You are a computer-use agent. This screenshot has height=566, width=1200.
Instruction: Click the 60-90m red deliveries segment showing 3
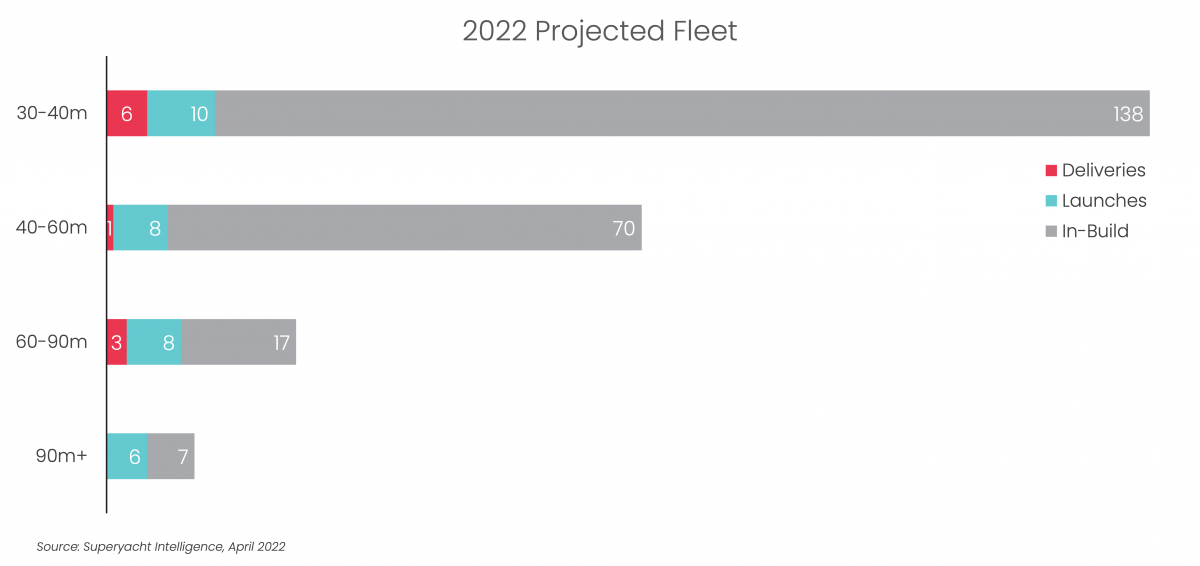point(117,342)
